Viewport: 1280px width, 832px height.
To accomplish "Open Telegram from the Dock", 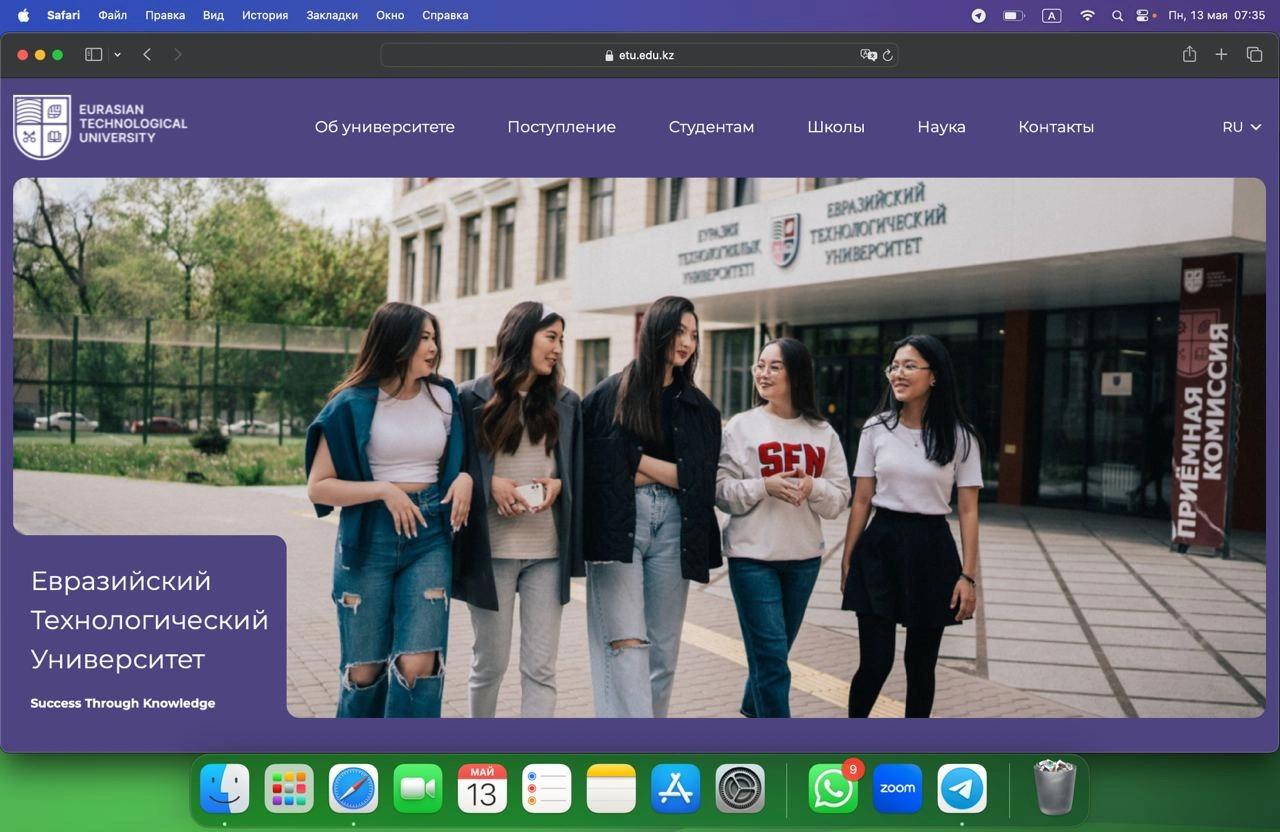I will pos(962,789).
